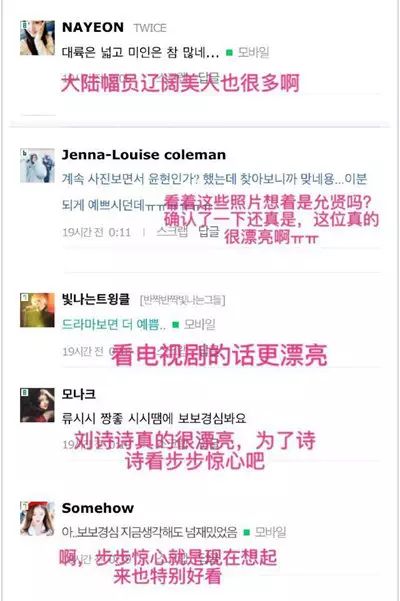Click 스크랩 under Jenna-Louise's comment
Viewport: 400px width, 601px height.
[x=172, y=232]
